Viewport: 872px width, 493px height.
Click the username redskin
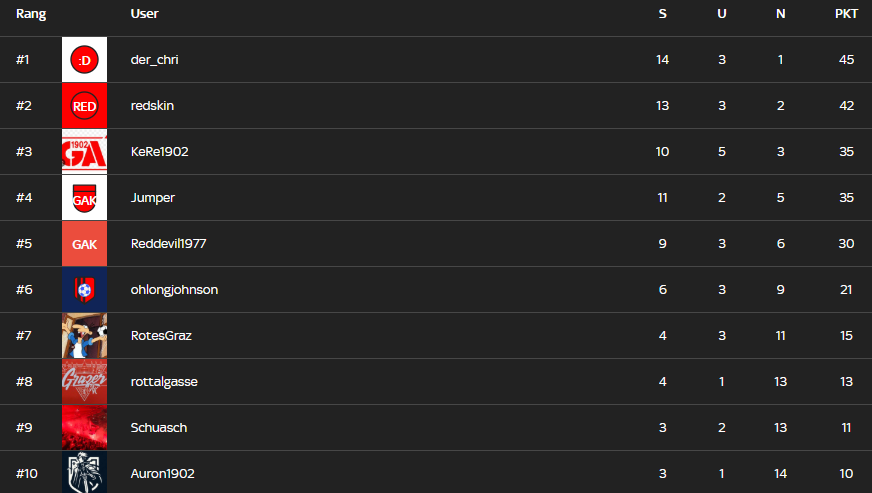[x=152, y=106]
